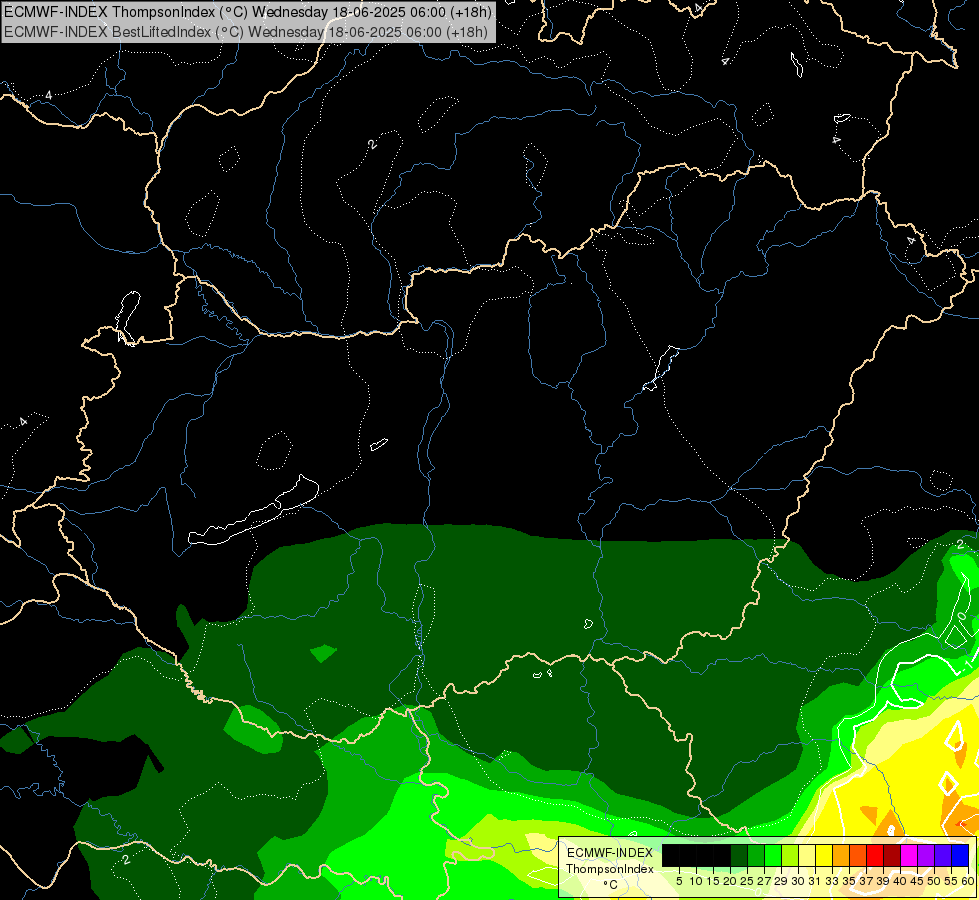Click the ECMWF-INDEX label in the legend
The height and width of the screenshot is (900, 979).
point(610,853)
